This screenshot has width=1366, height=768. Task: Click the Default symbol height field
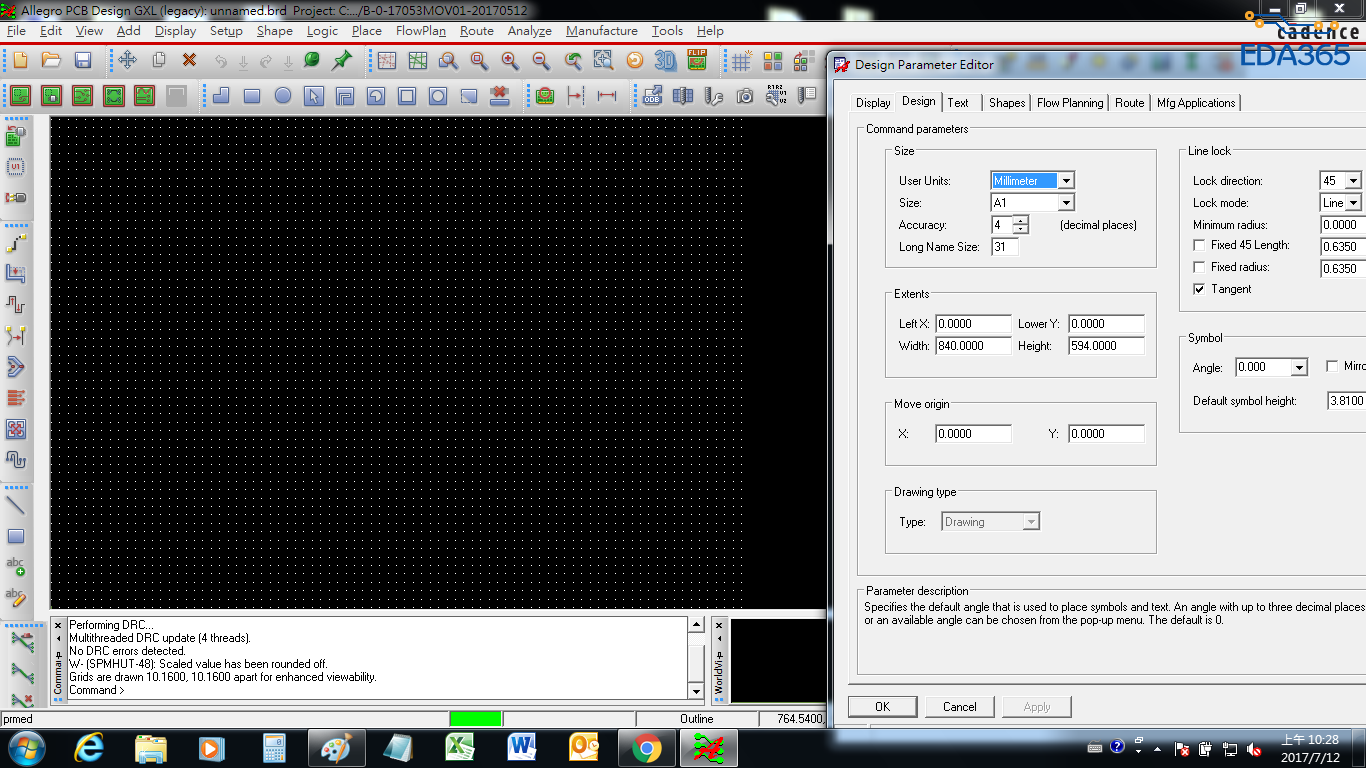(1346, 401)
